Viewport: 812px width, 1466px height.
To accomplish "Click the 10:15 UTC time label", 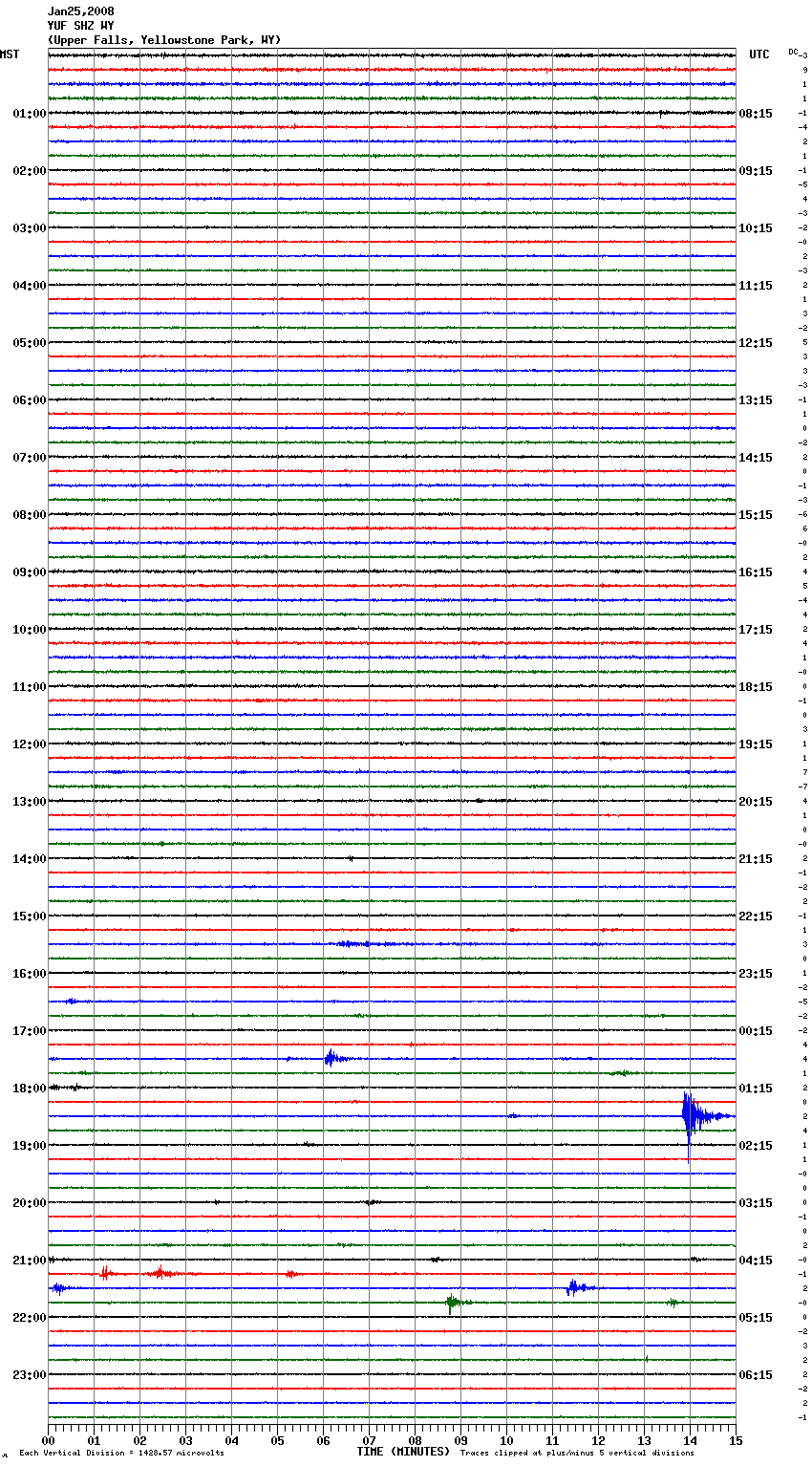I will click(756, 228).
